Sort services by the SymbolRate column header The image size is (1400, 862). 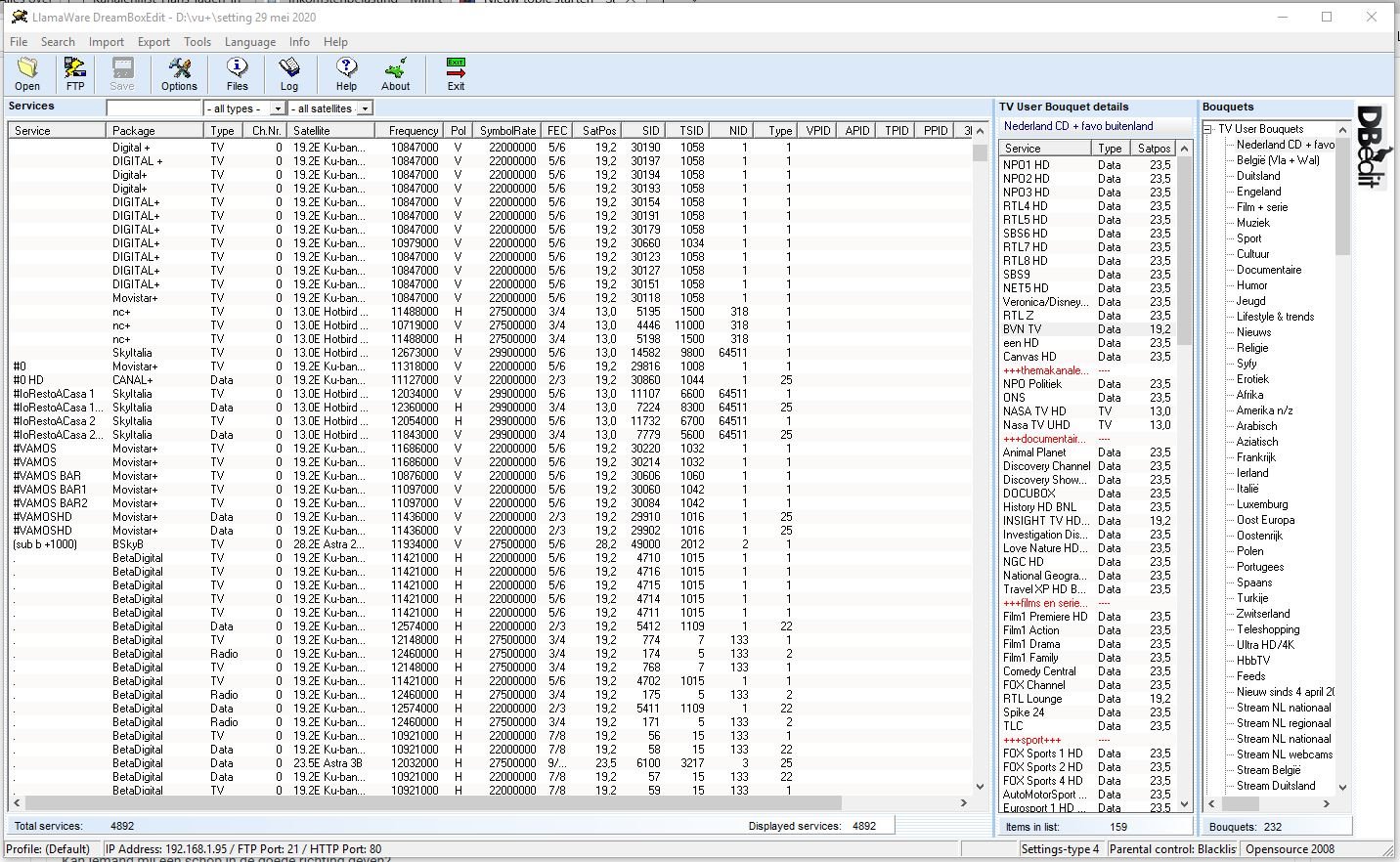(x=507, y=130)
